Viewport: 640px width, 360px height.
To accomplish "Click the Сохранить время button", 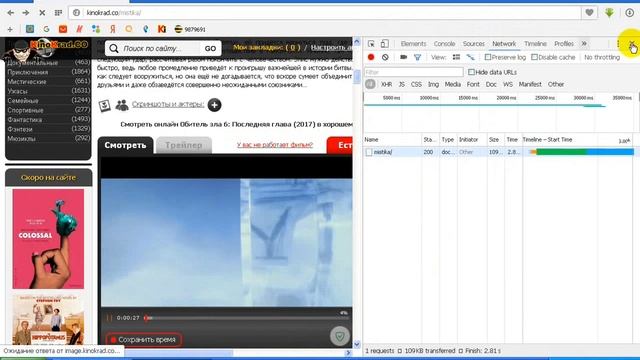I will coord(143,340).
